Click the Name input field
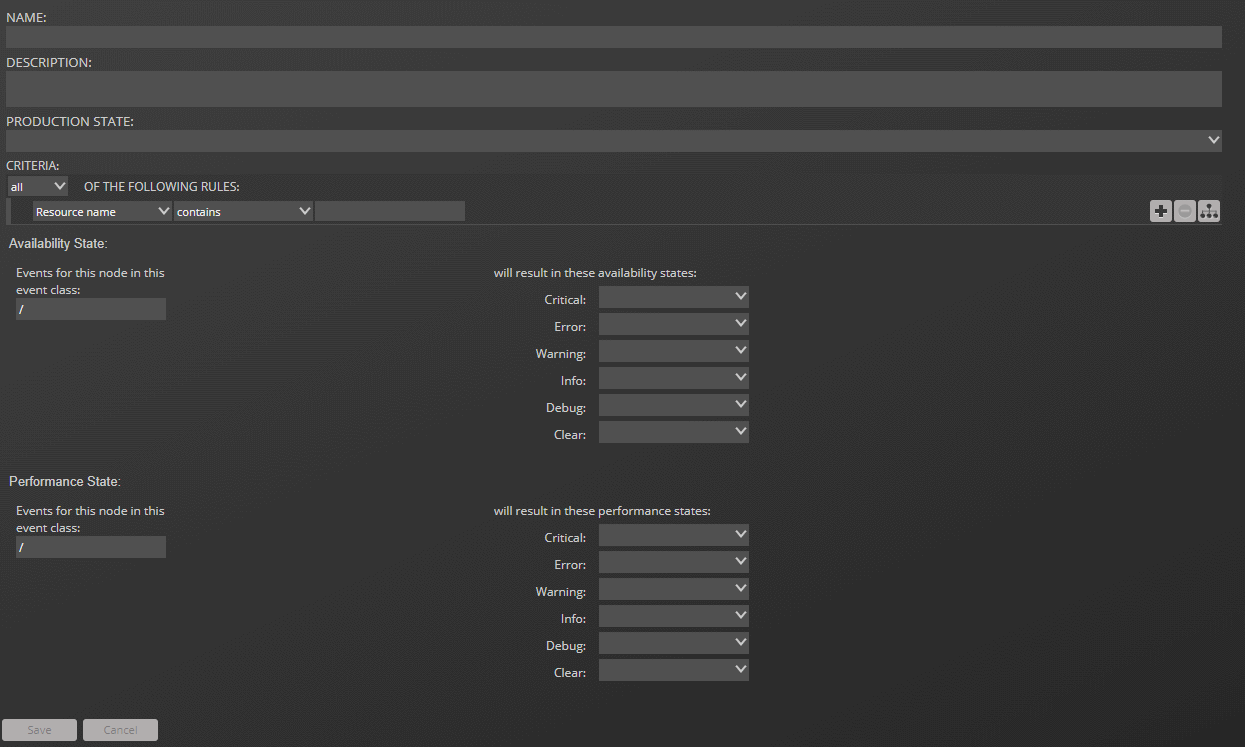This screenshot has width=1245, height=747. click(x=614, y=37)
